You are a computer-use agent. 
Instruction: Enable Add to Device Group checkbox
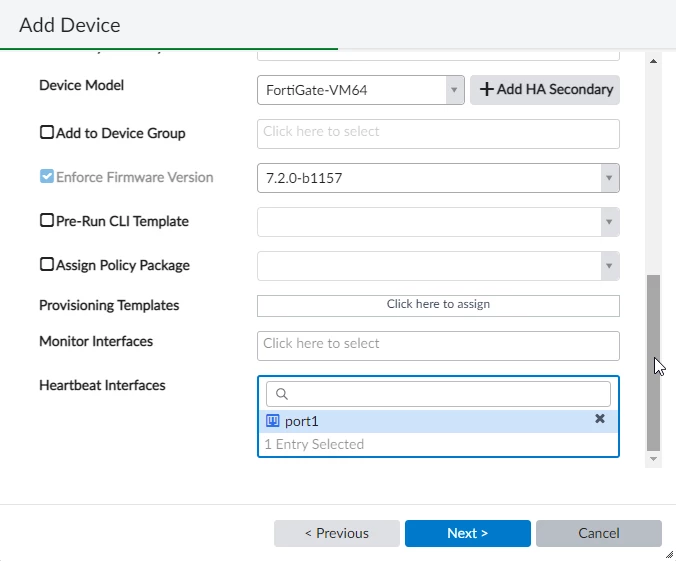point(47,132)
